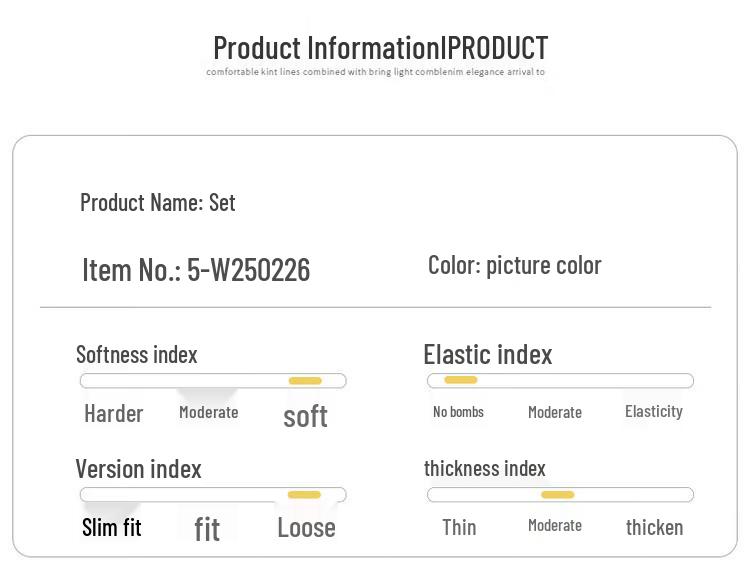Click the yellow marker on thickness slider
This screenshot has width=750, height=584.
coord(558,495)
